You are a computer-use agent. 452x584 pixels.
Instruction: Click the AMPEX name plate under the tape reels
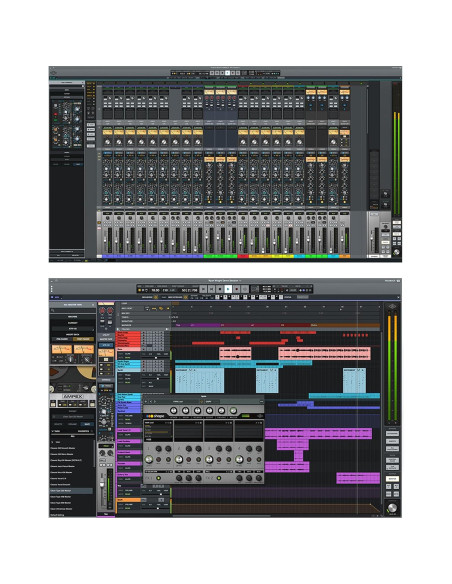73,397
